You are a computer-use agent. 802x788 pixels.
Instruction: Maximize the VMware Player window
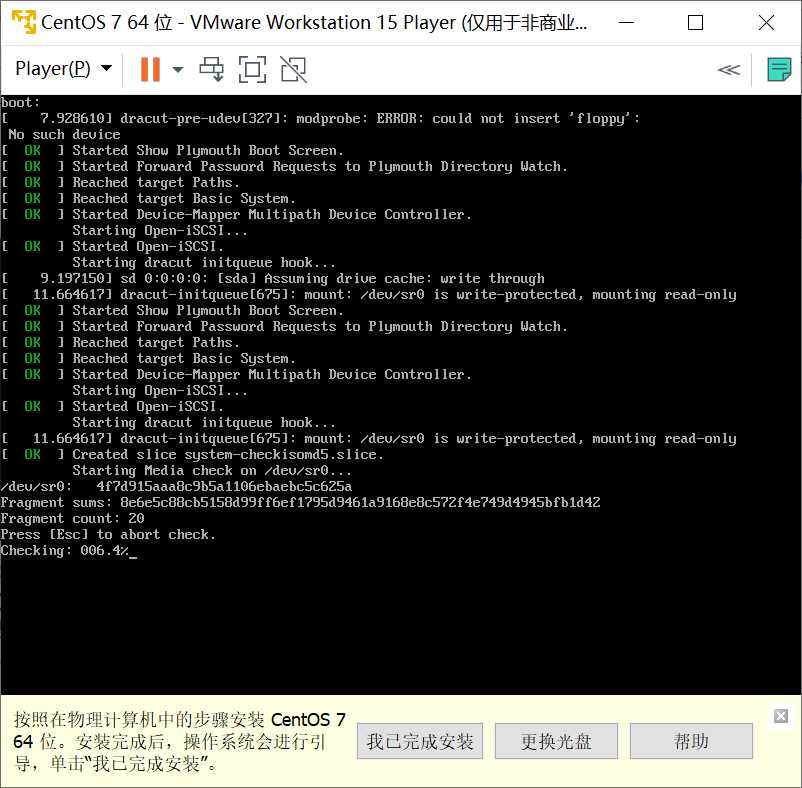coord(695,22)
